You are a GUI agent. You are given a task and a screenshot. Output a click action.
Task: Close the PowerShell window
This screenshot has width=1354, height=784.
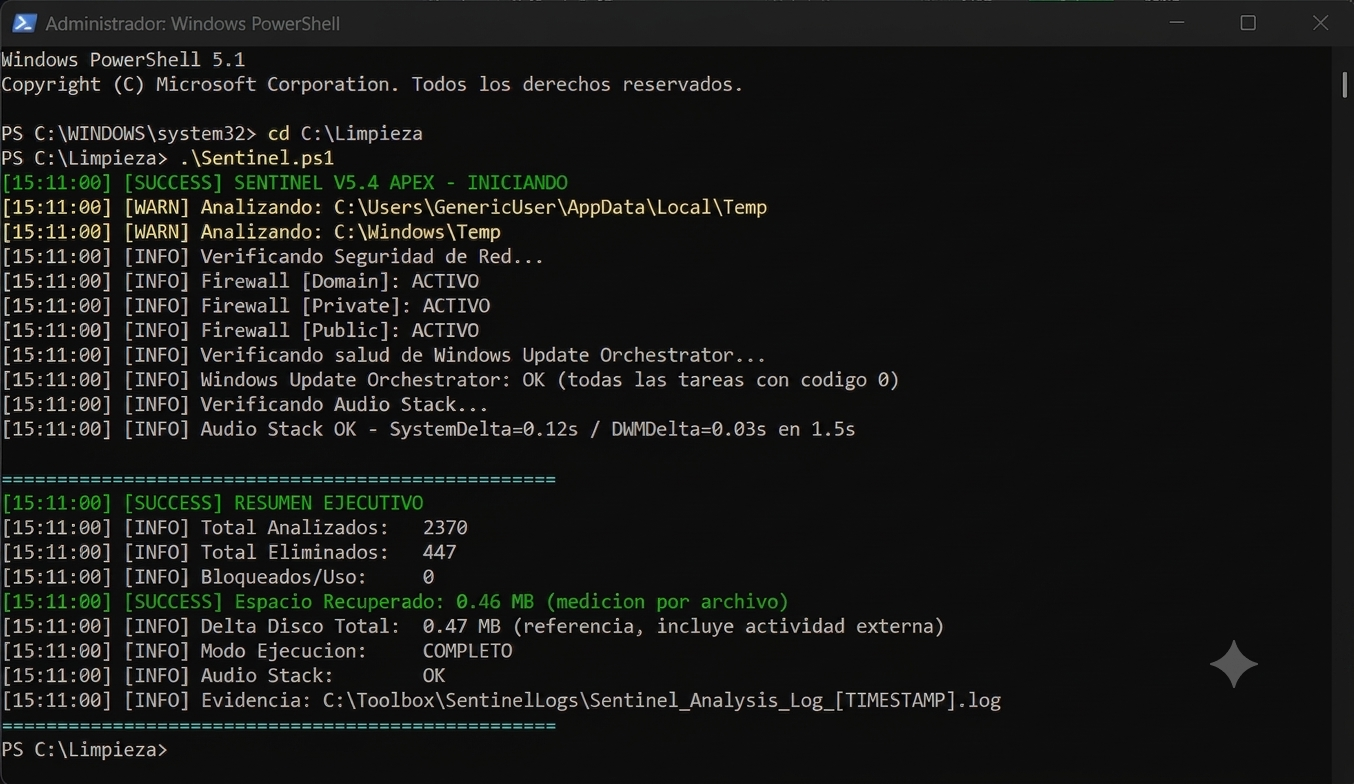[x=1320, y=23]
